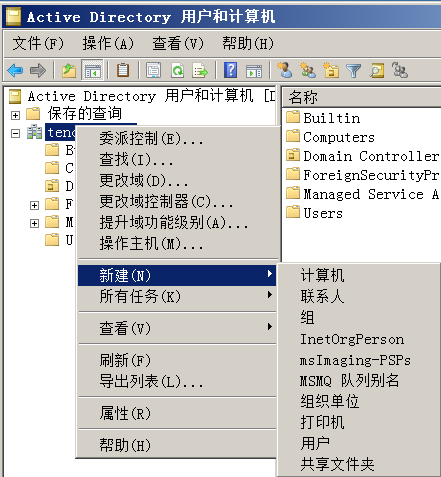Choose 查找(I)... from context menu

point(177,159)
